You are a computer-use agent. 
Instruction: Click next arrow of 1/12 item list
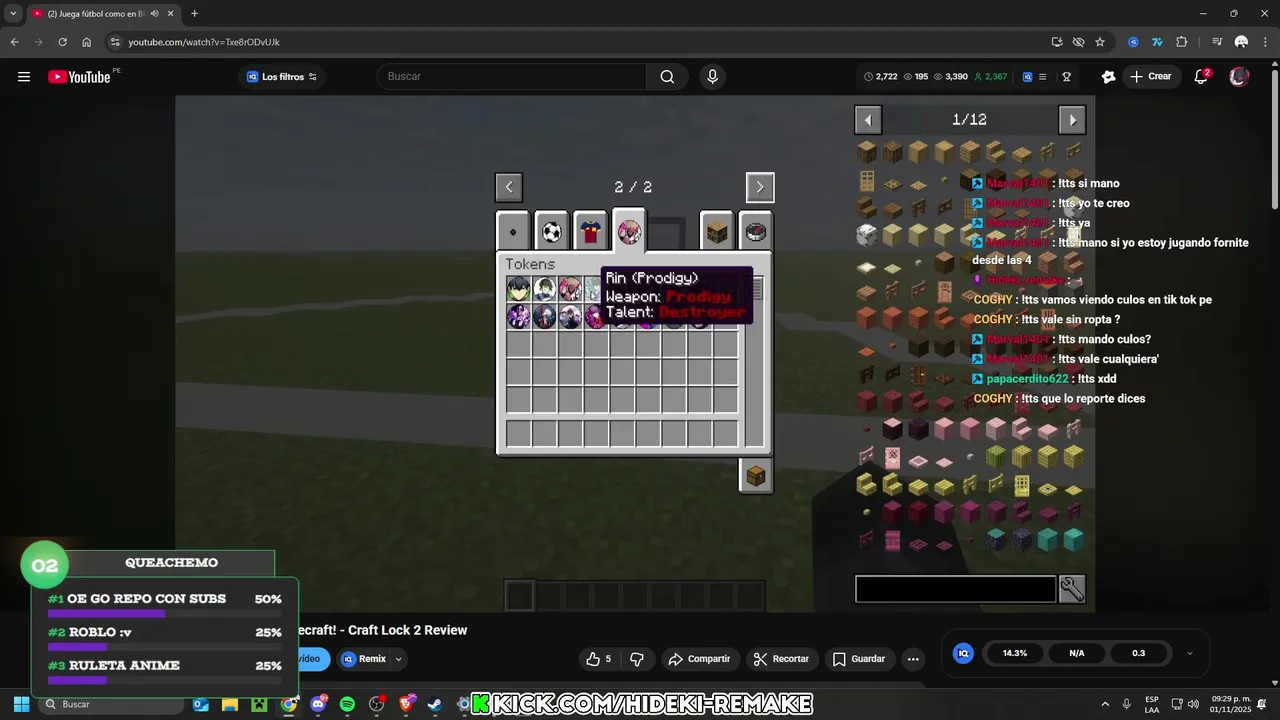1072,120
